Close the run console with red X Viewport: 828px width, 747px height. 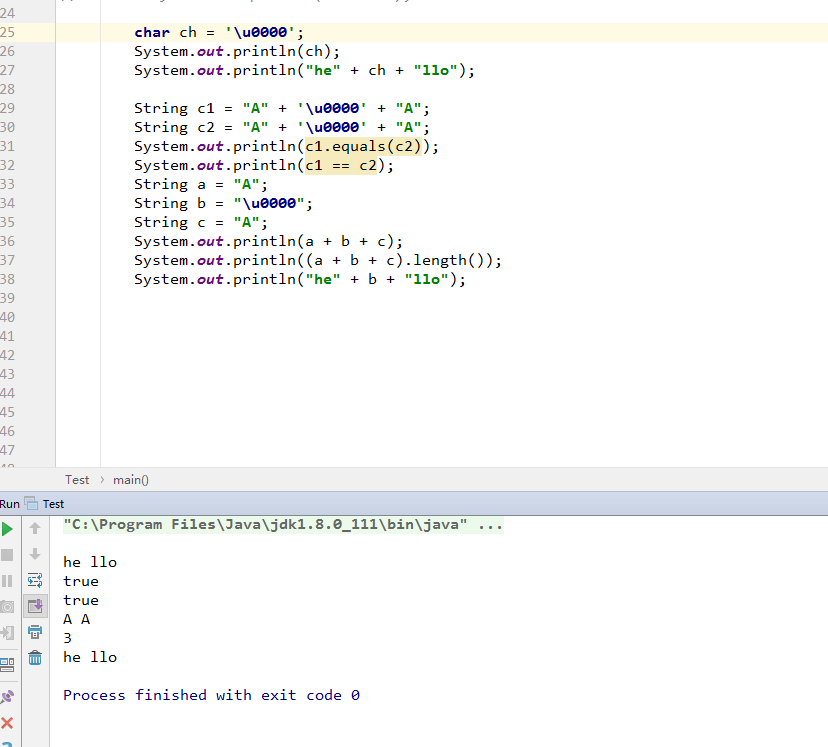7,722
